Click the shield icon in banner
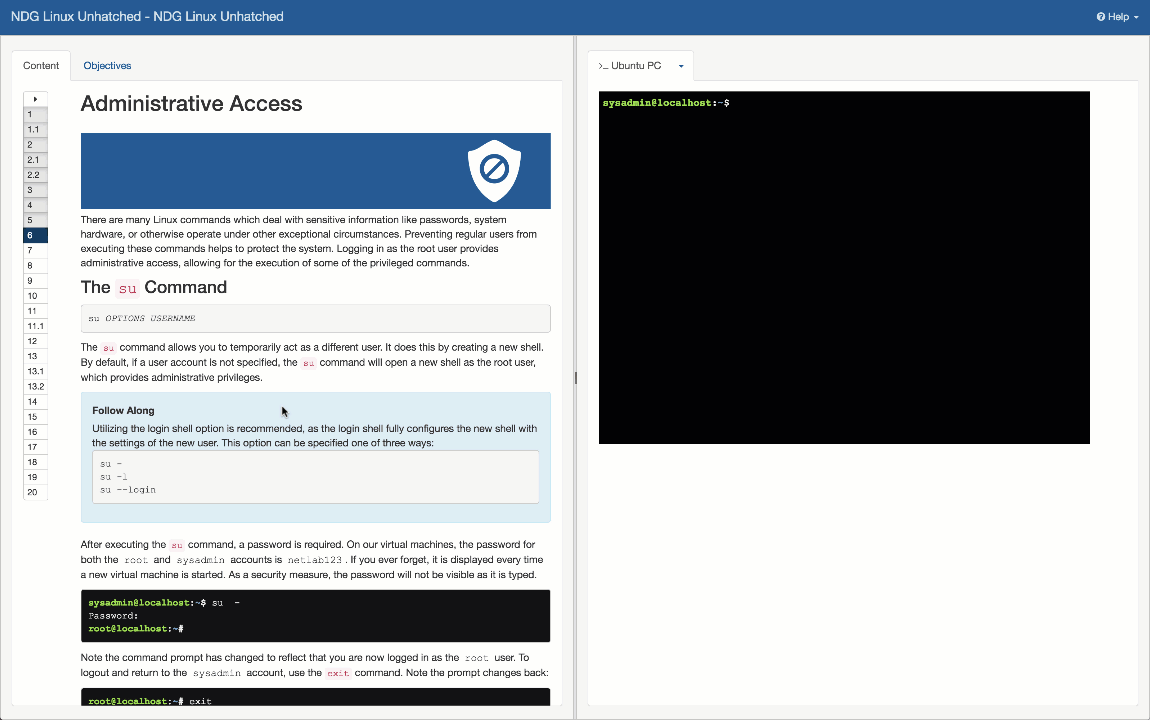 (494, 171)
